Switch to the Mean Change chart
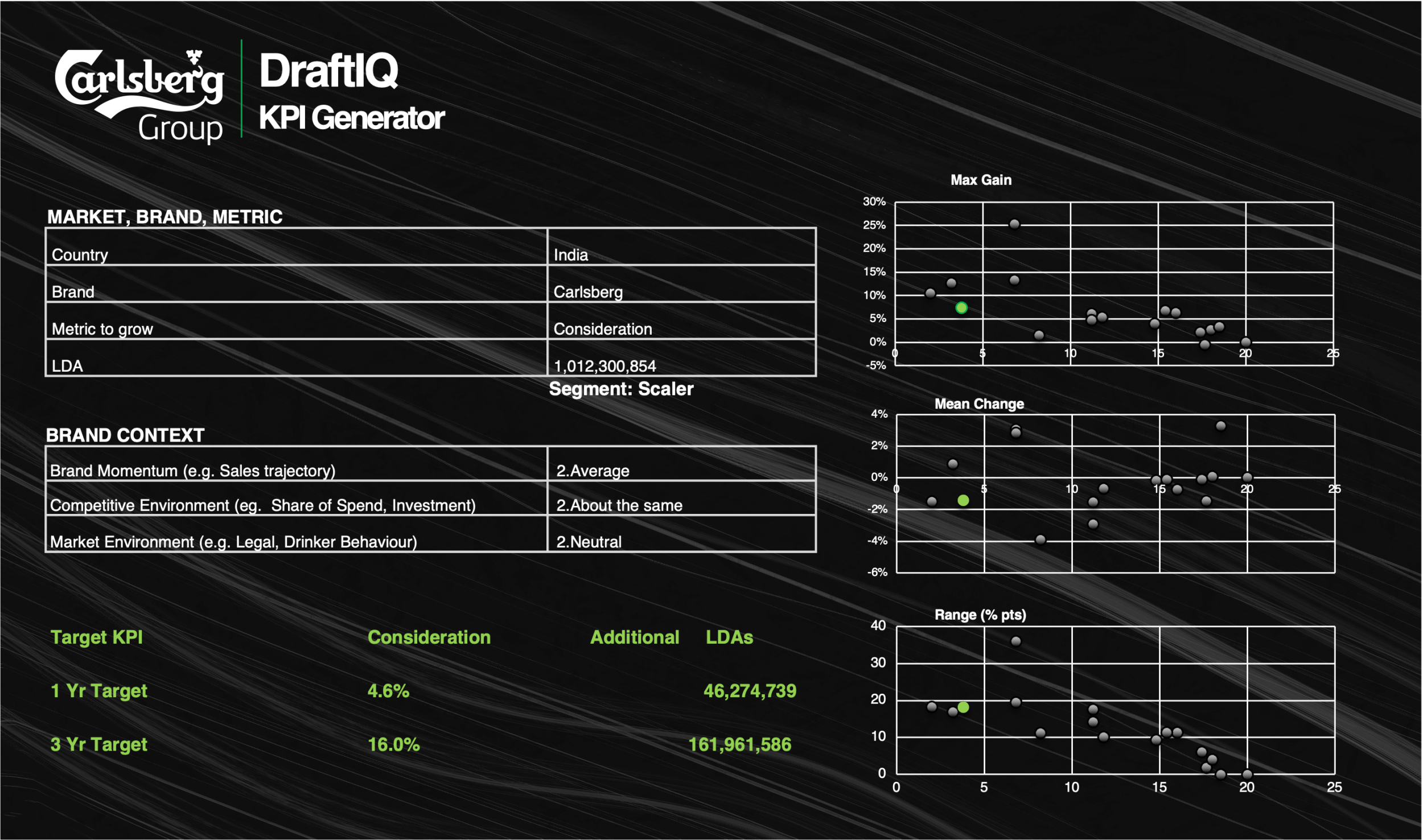Image resolution: width=1423 pixels, height=840 pixels. pyautogui.click(x=979, y=404)
